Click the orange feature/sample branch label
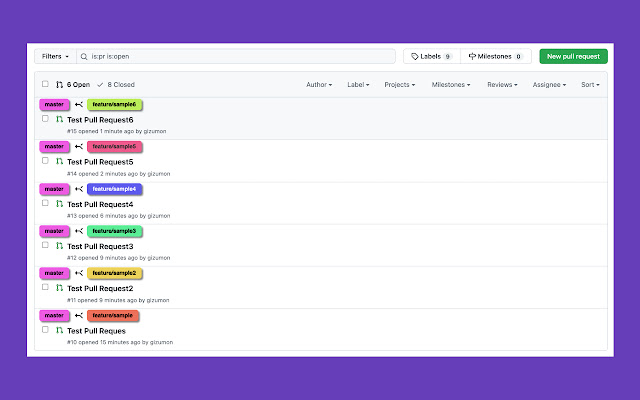The image size is (640, 400). (x=113, y=316)
